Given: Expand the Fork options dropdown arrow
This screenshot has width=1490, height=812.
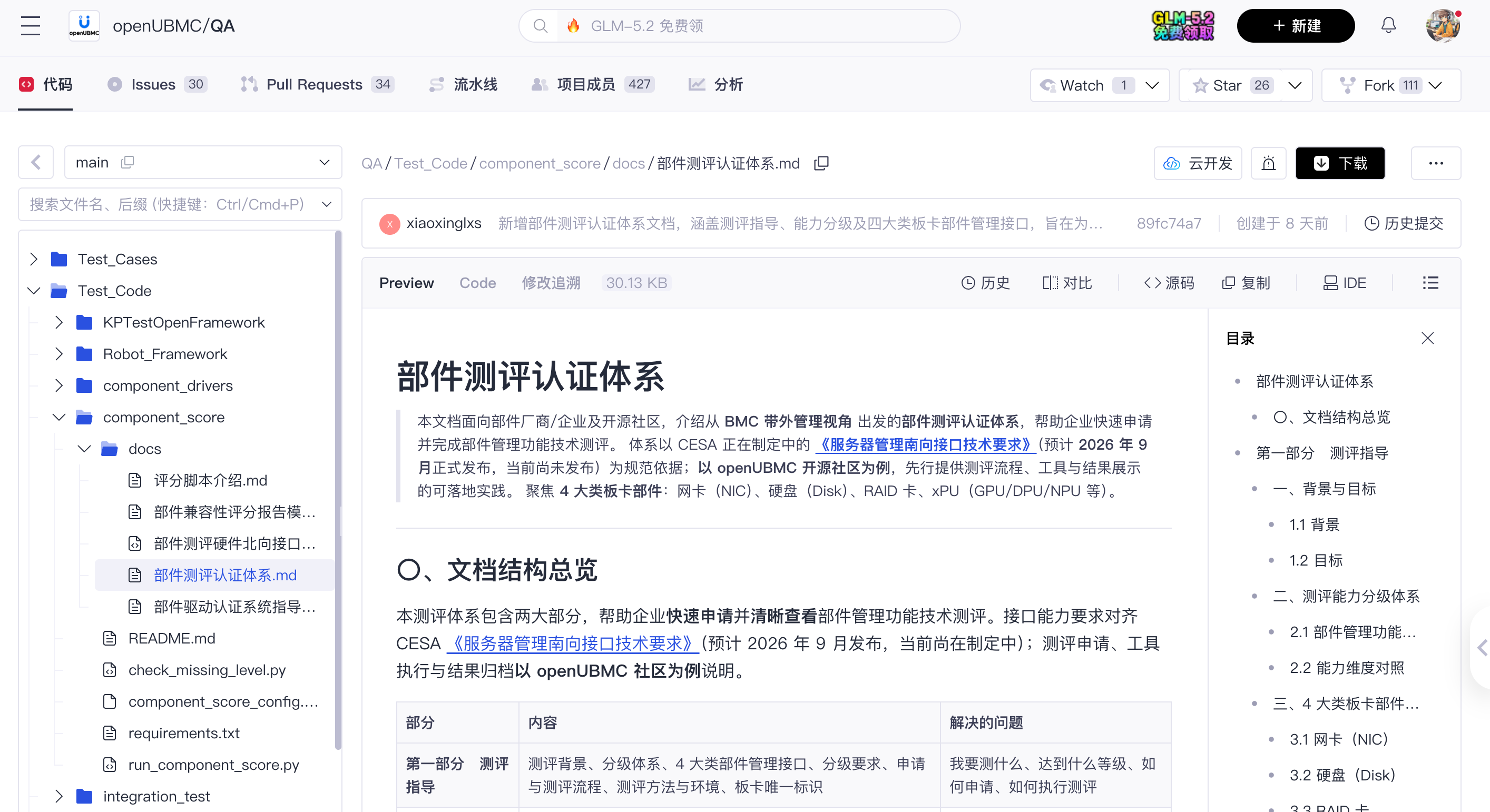Looking at the screenshot, I should [1436, 85].
